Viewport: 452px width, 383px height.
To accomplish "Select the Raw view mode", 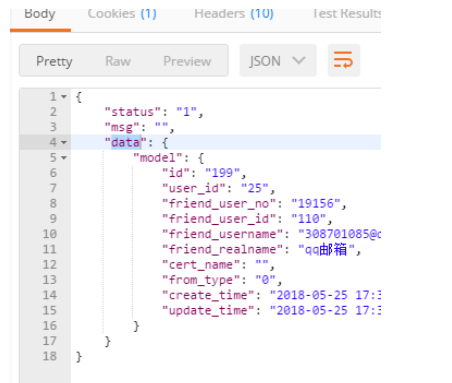I will (x=118, y=61).
